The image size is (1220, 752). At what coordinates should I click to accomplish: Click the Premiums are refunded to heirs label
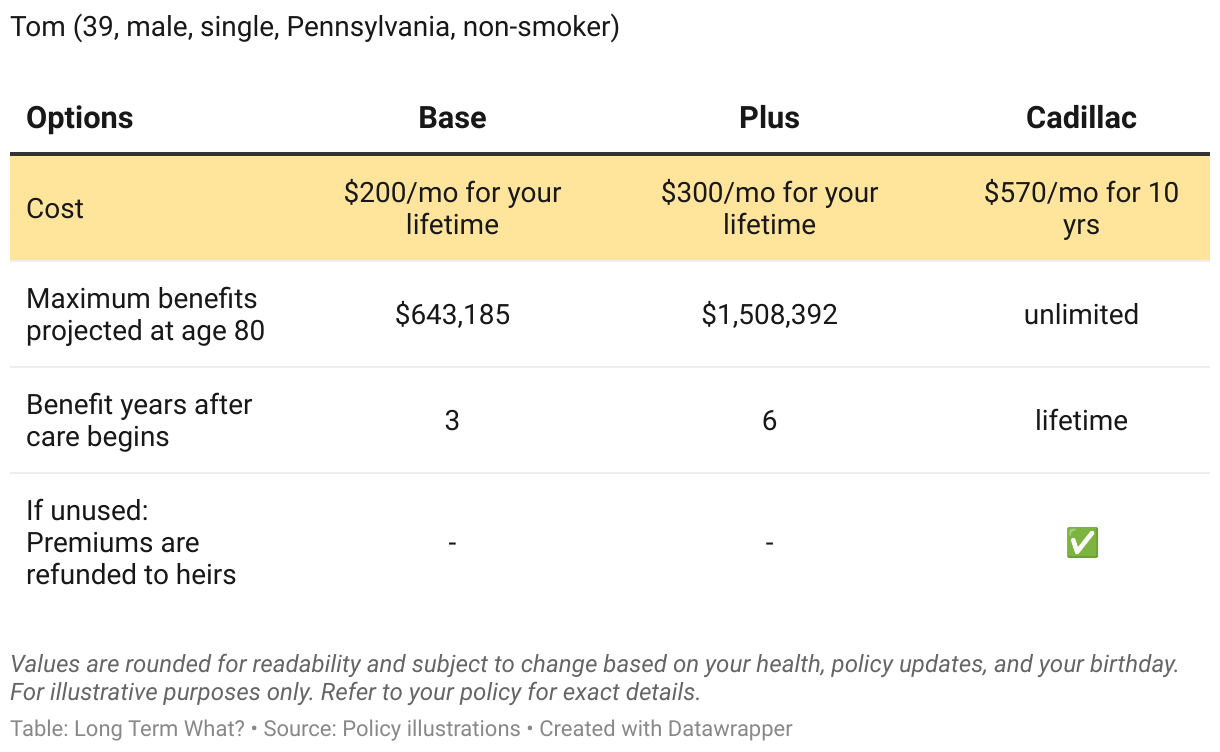(x=130, y=543)
